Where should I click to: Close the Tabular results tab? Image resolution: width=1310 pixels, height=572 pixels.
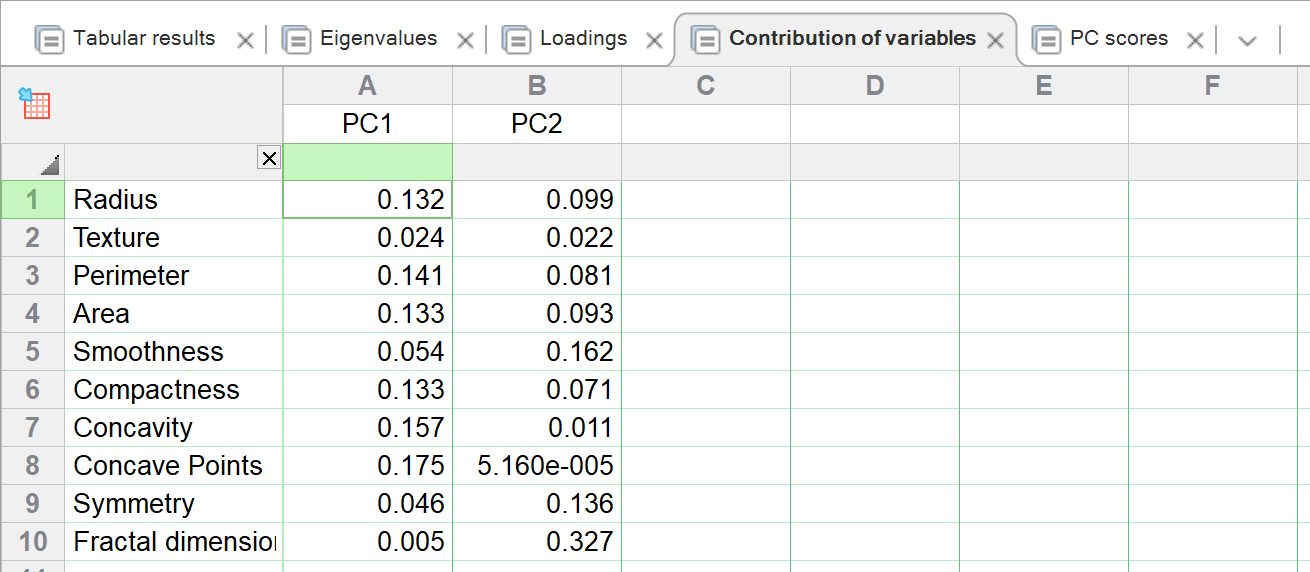coord(245,41)
